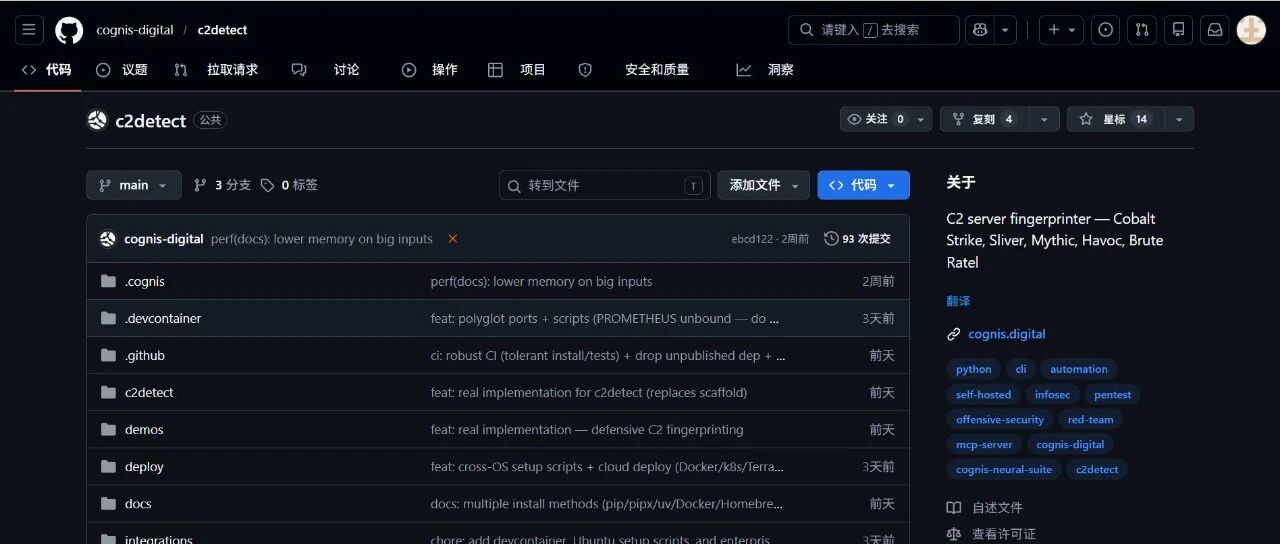This screenshot has width=1280, height=544.
Task: Open pull requests icon in header
Action: click(1142, 30)
